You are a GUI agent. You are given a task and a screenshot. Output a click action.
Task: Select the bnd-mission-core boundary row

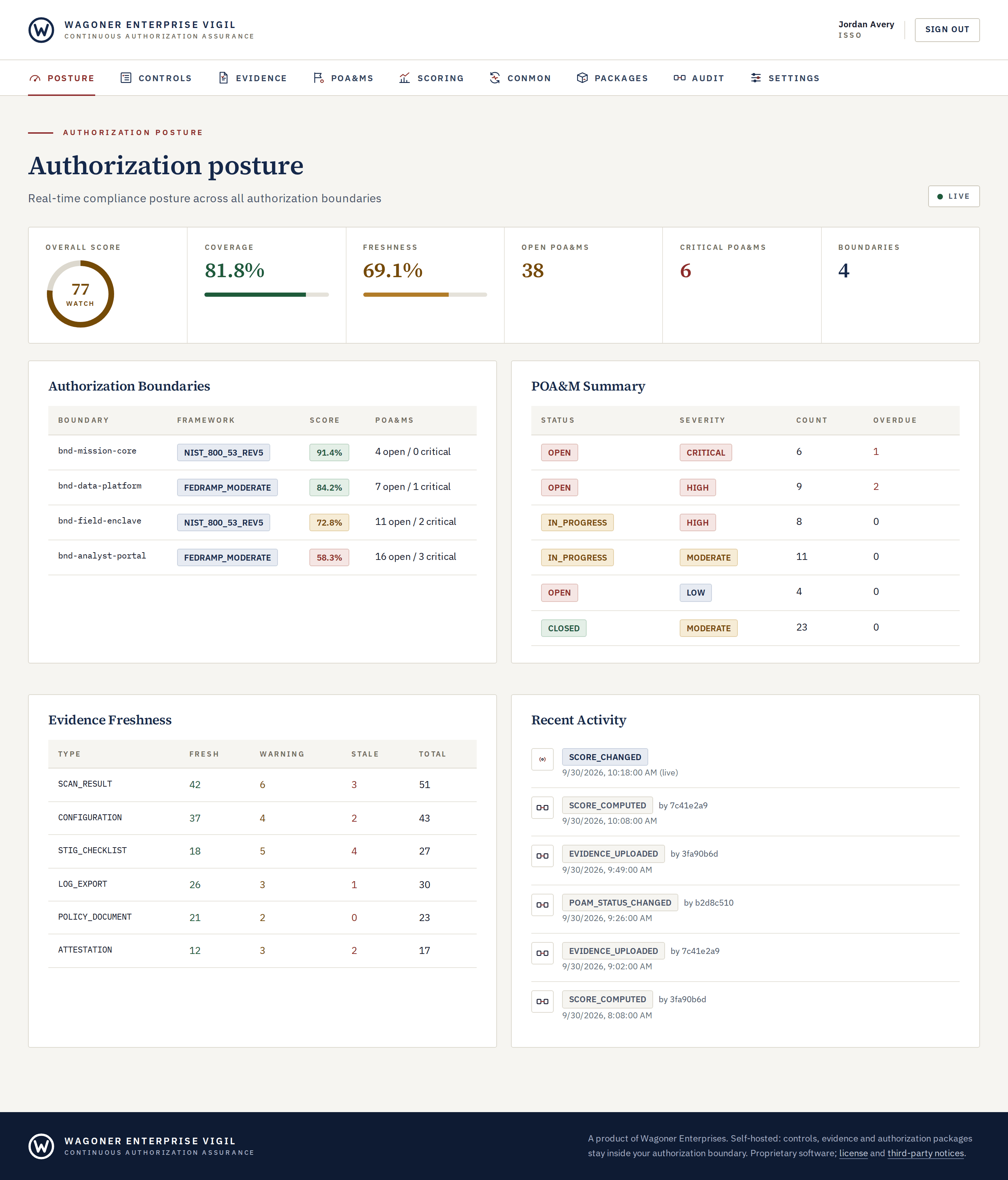tap(262, 452)
